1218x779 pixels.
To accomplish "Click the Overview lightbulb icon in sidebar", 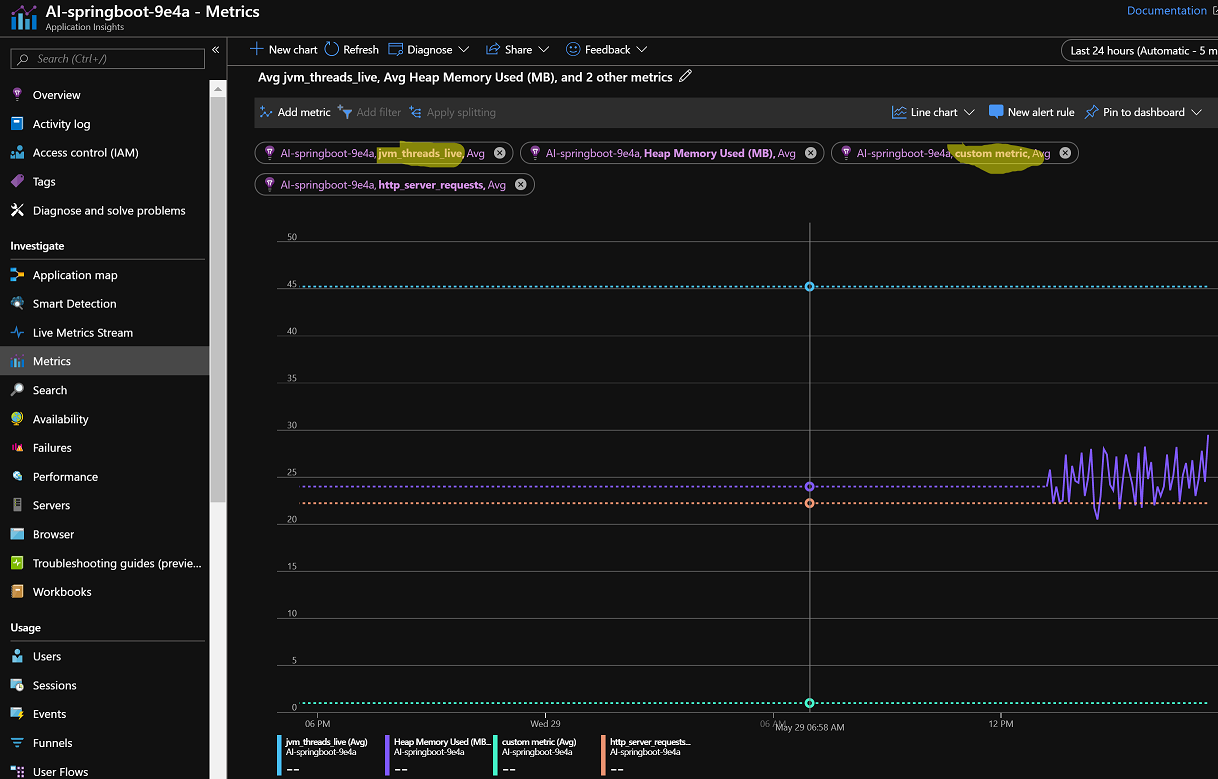I will point(16,95).
